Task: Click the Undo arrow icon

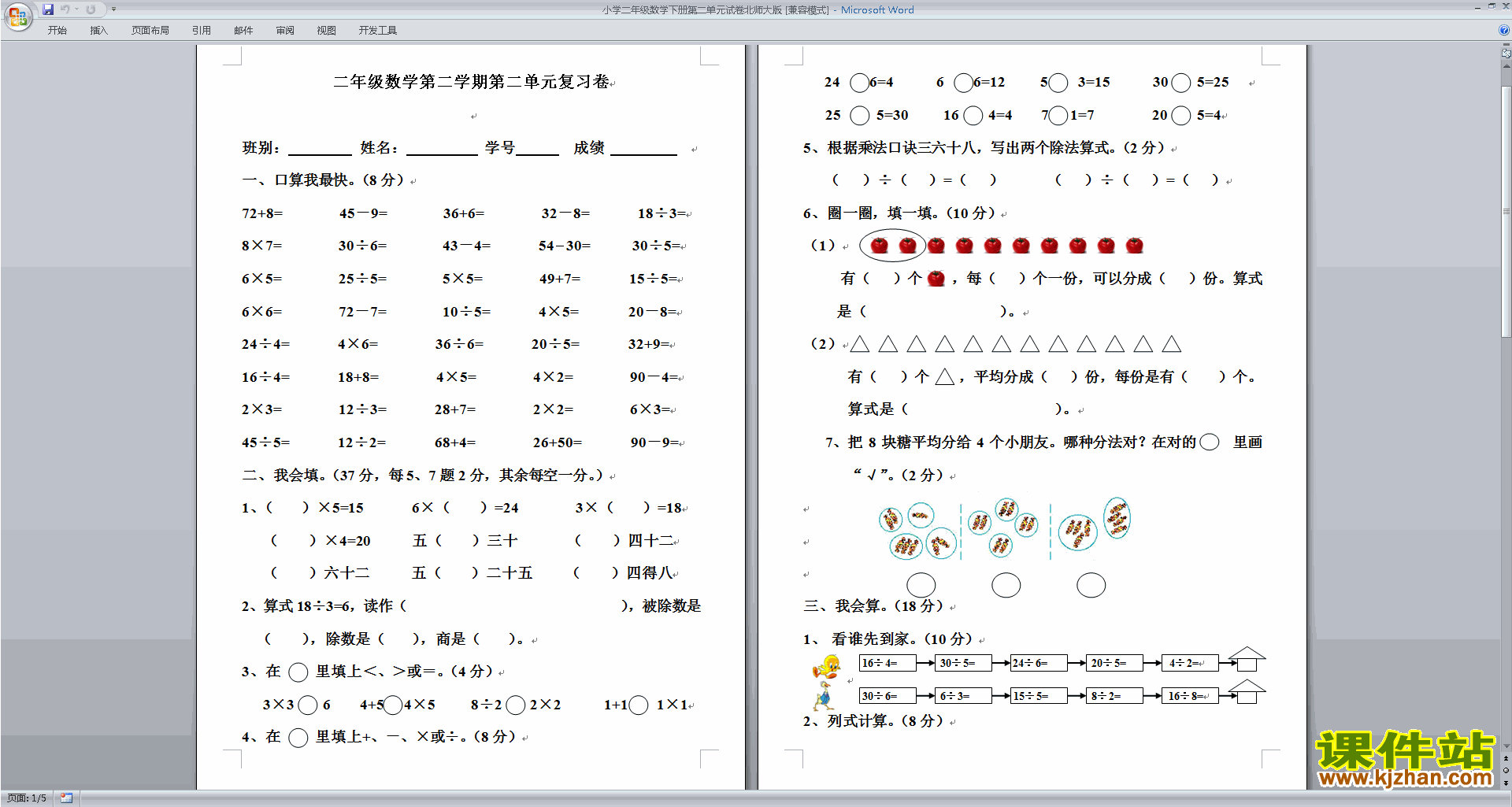Action: [x=65, y=9]
